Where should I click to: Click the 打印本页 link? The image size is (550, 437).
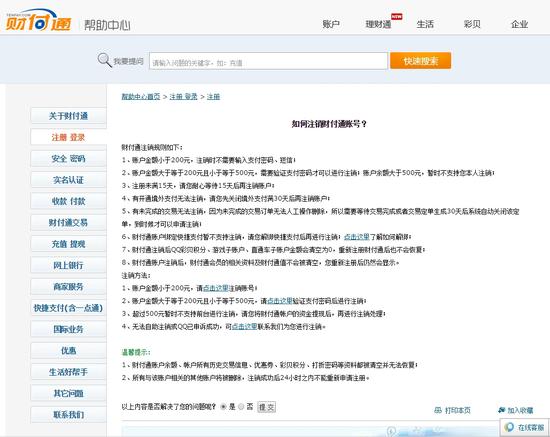coord(457,410)
